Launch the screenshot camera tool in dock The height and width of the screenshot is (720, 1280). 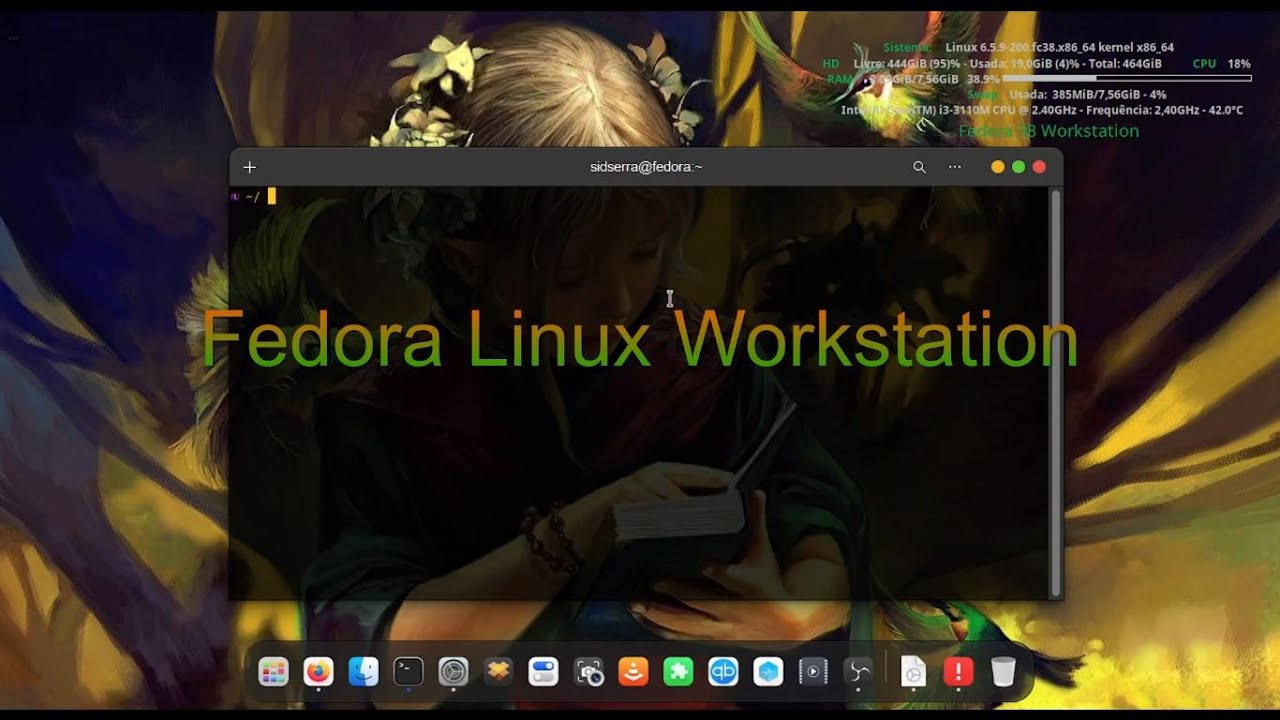point(589,672)
